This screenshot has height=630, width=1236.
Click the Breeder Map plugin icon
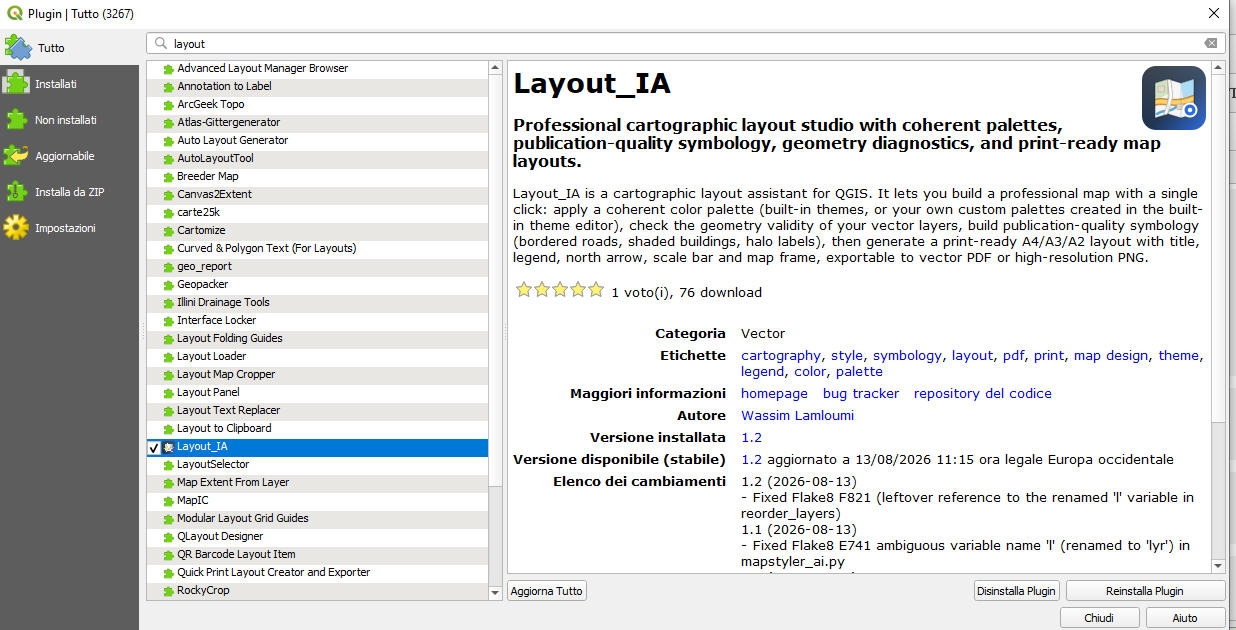[168, 177]
